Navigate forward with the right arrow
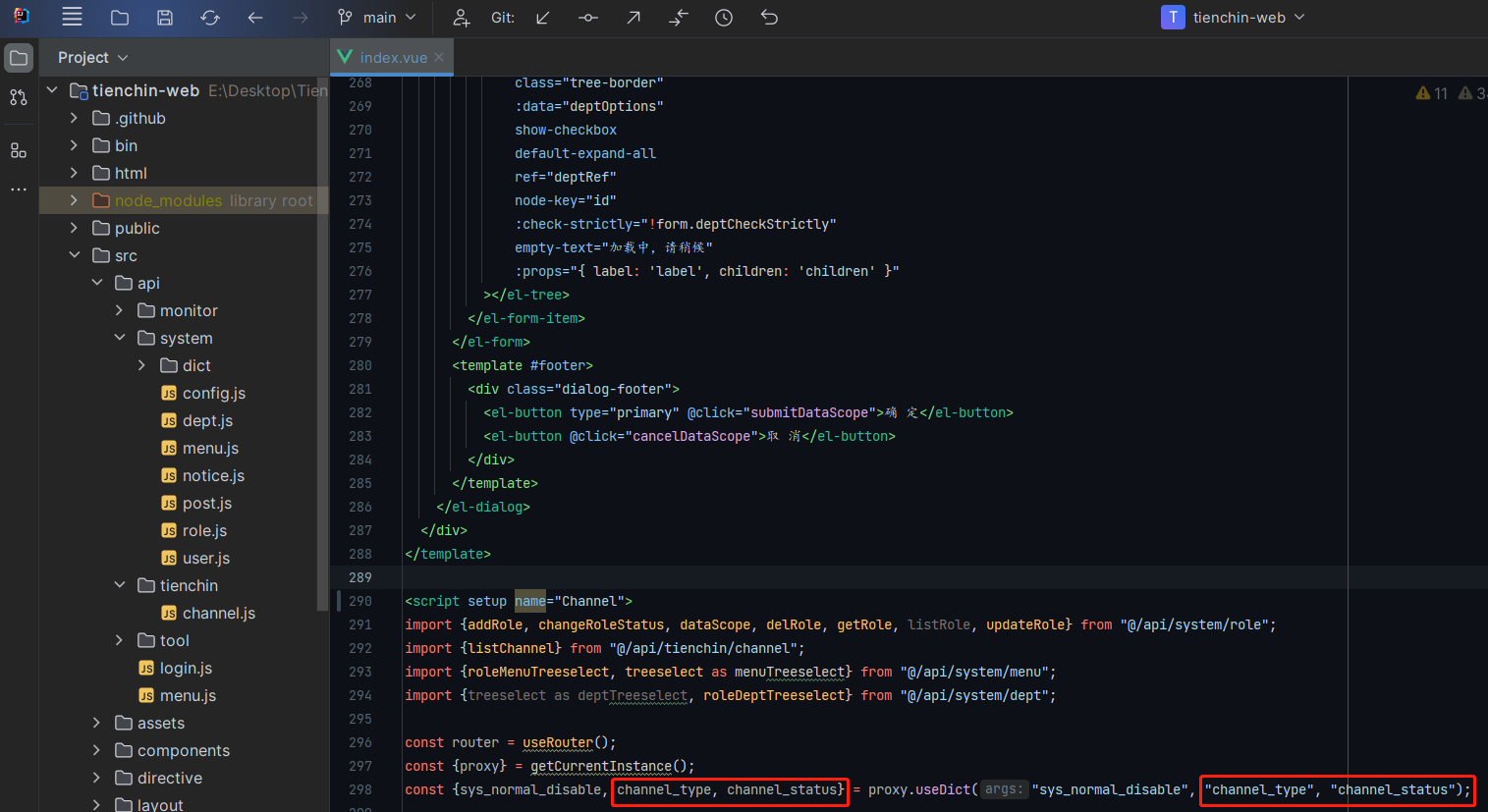 coord(301,18)
